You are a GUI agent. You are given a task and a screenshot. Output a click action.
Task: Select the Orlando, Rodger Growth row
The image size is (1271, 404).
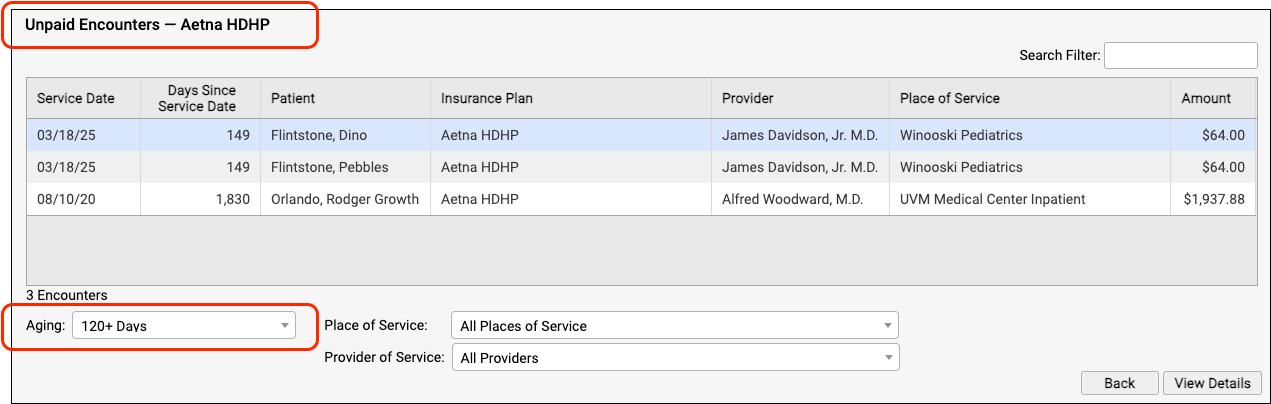pos(641,199)
